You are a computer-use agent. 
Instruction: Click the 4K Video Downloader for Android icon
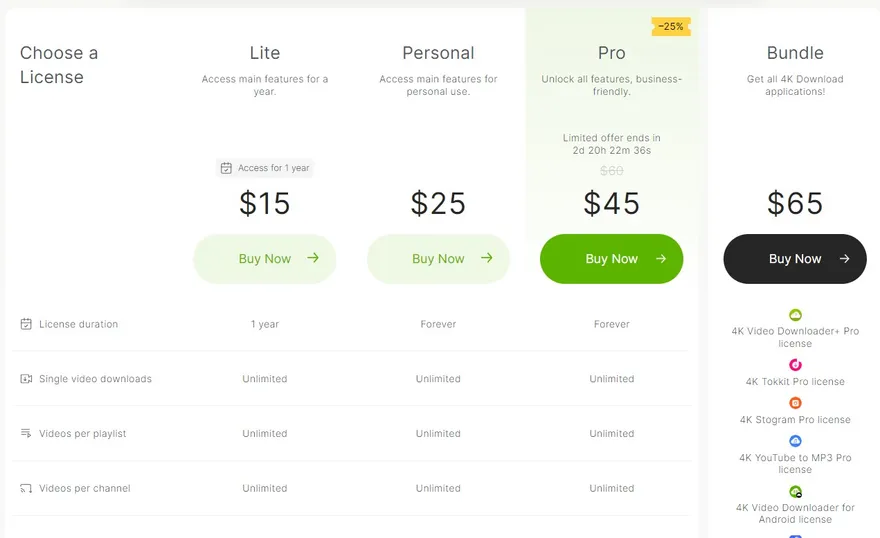coord(795,491)
